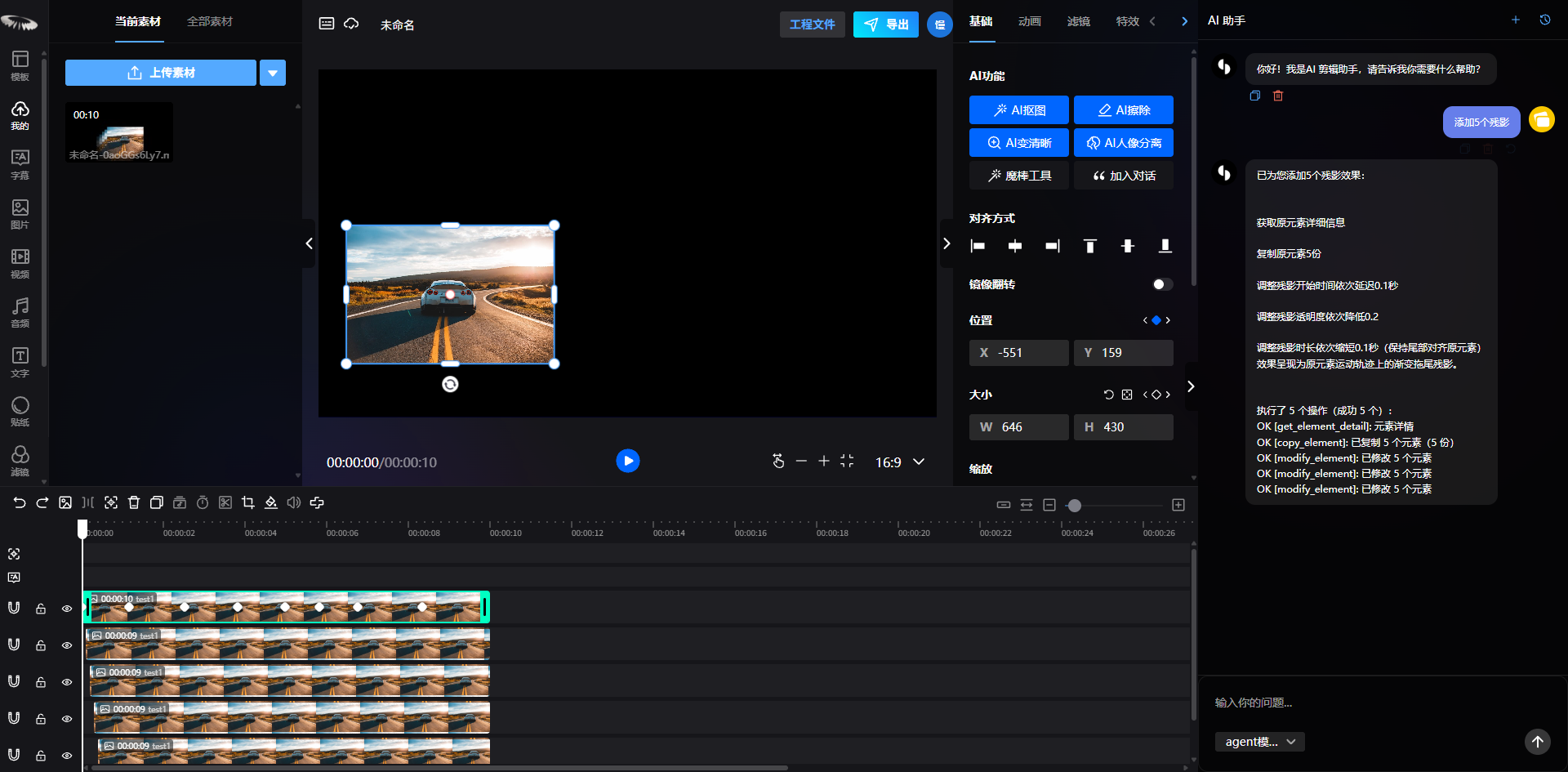The height and width of the screenshot is (772, 1568).
Task: Align element to the left edge
Action: (x=978, y=246)
